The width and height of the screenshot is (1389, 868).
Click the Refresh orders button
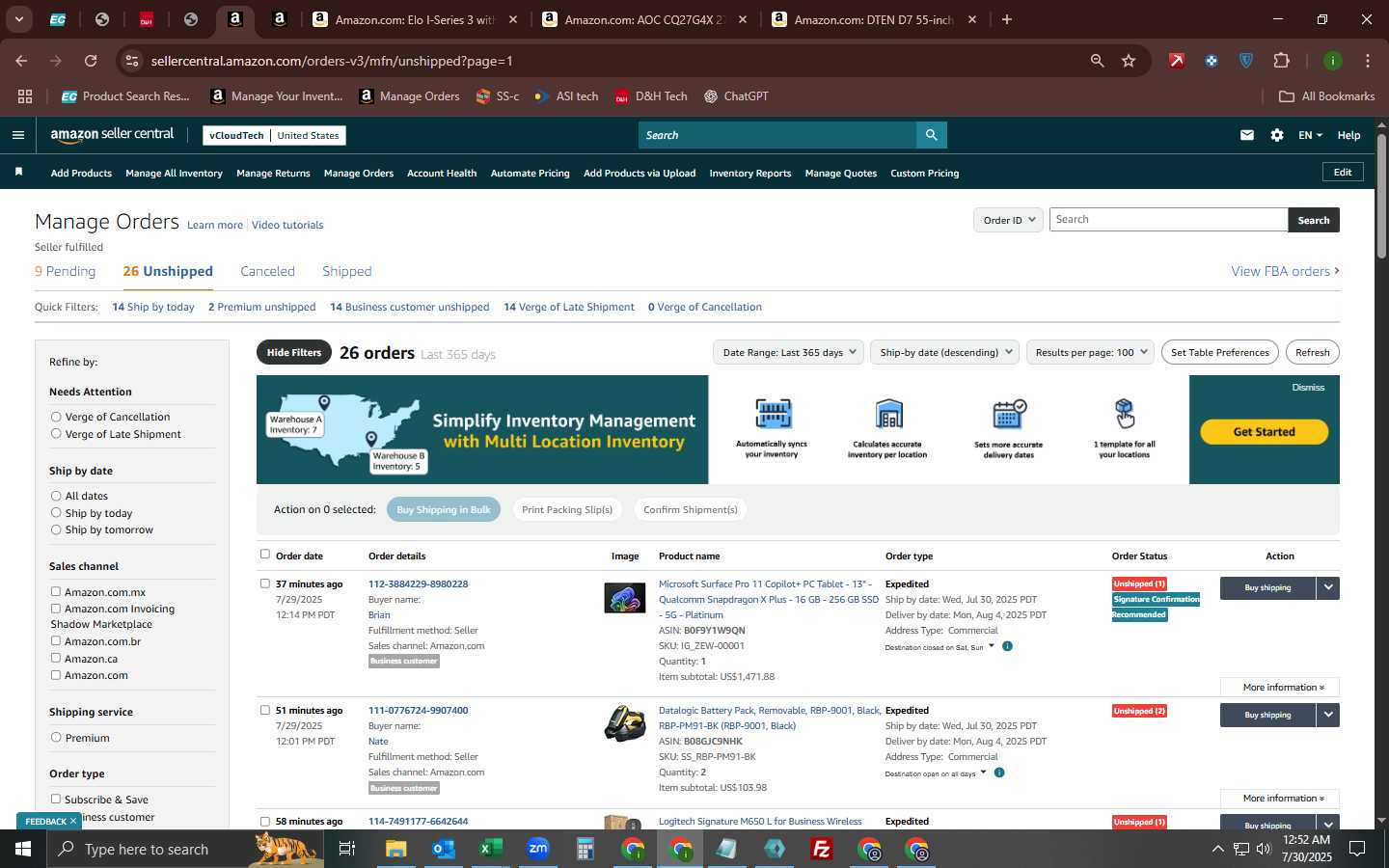1312,352
